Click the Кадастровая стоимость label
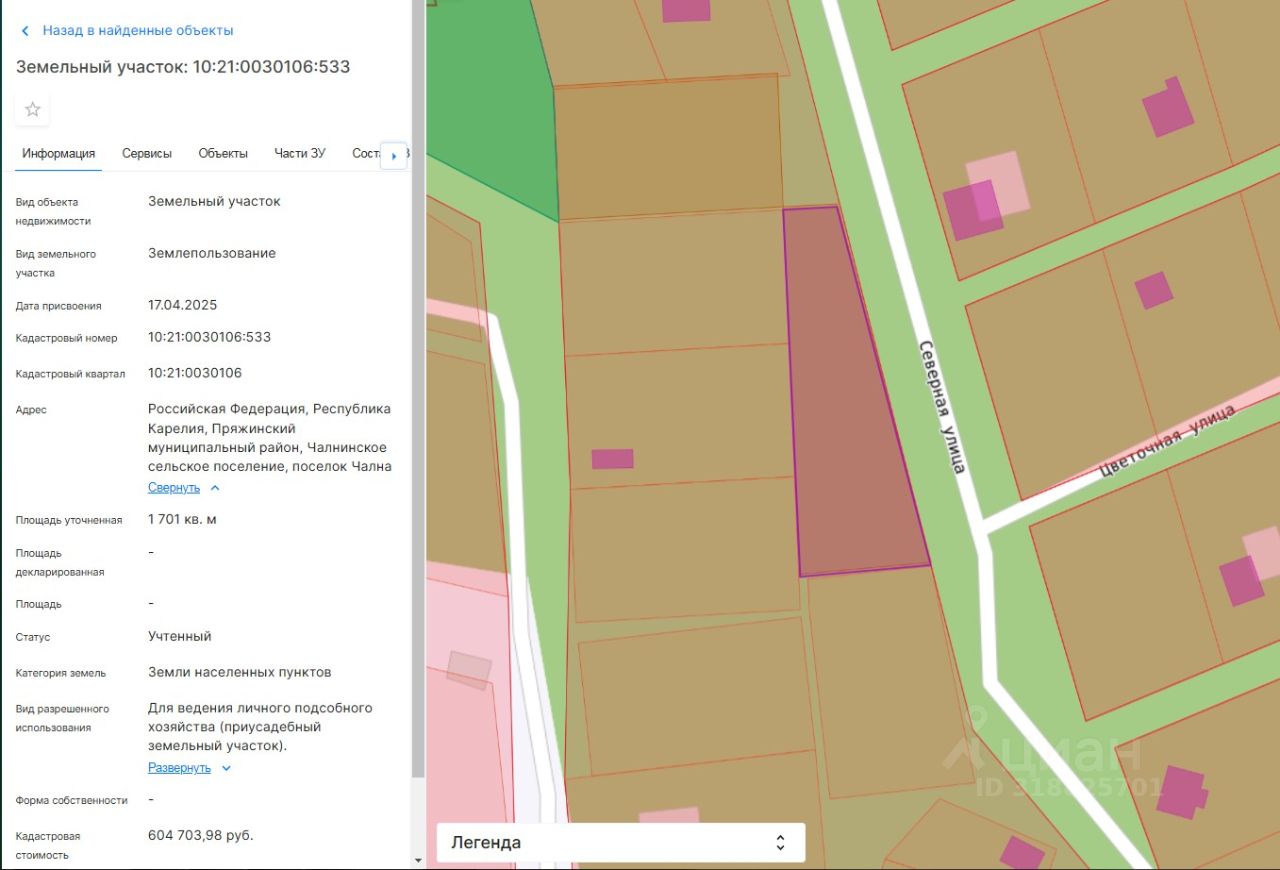 tap(48, 845)
